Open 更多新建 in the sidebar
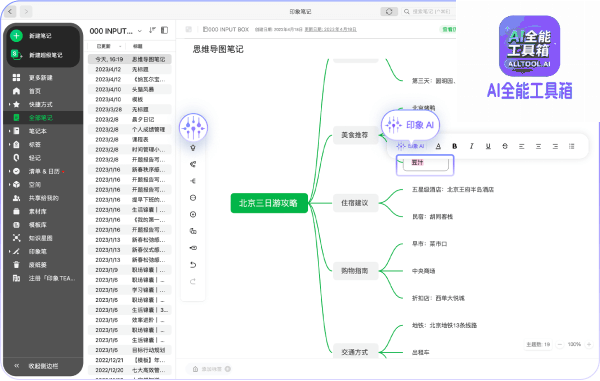Image resolution: width=600 pixels, height=381 pixels. click(41, 78)
